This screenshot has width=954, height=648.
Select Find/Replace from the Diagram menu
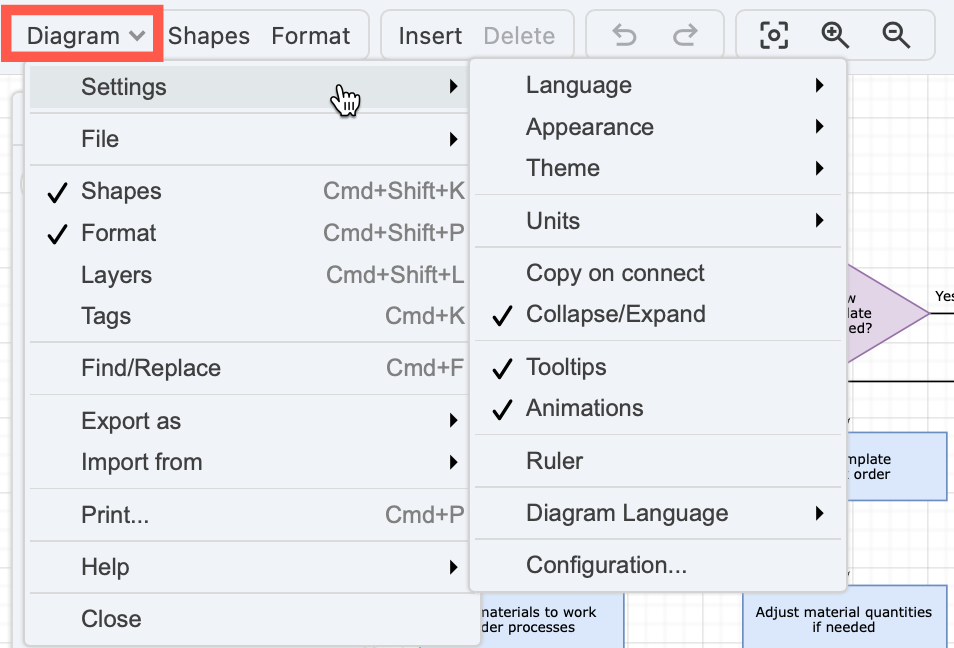point(151,369)
